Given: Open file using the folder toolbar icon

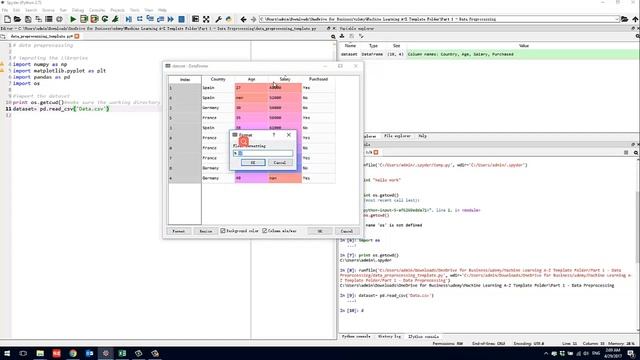Looking at the screenshot, I should 17,19.
